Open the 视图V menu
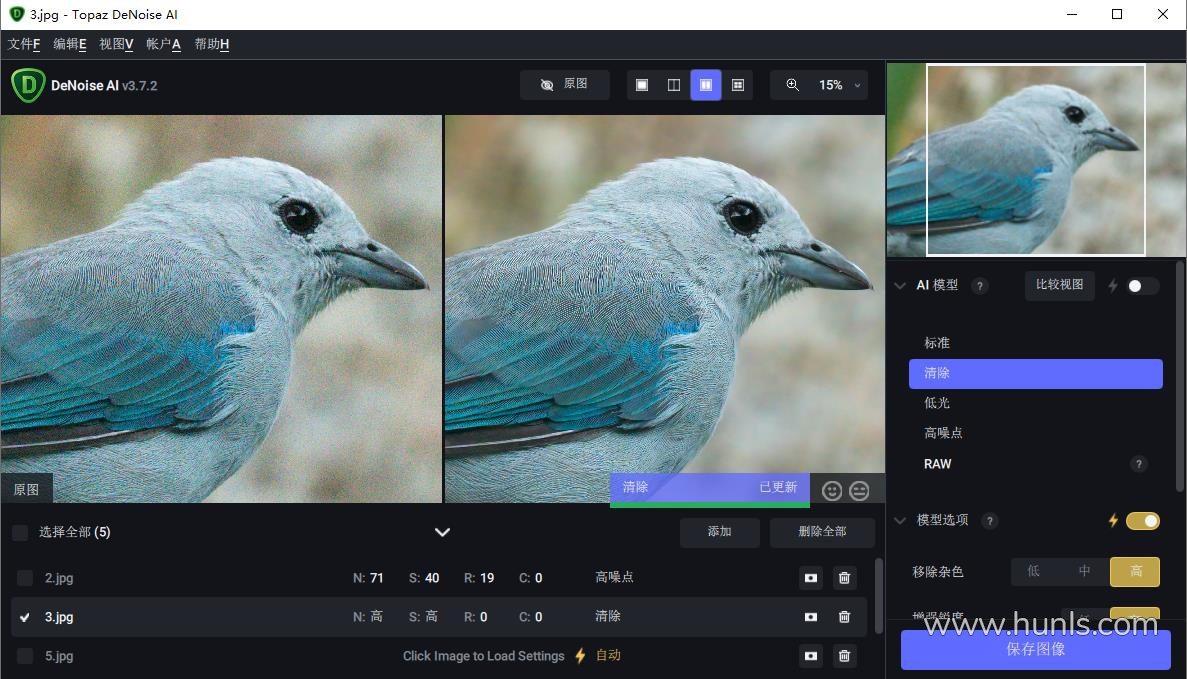 [116, 44]
